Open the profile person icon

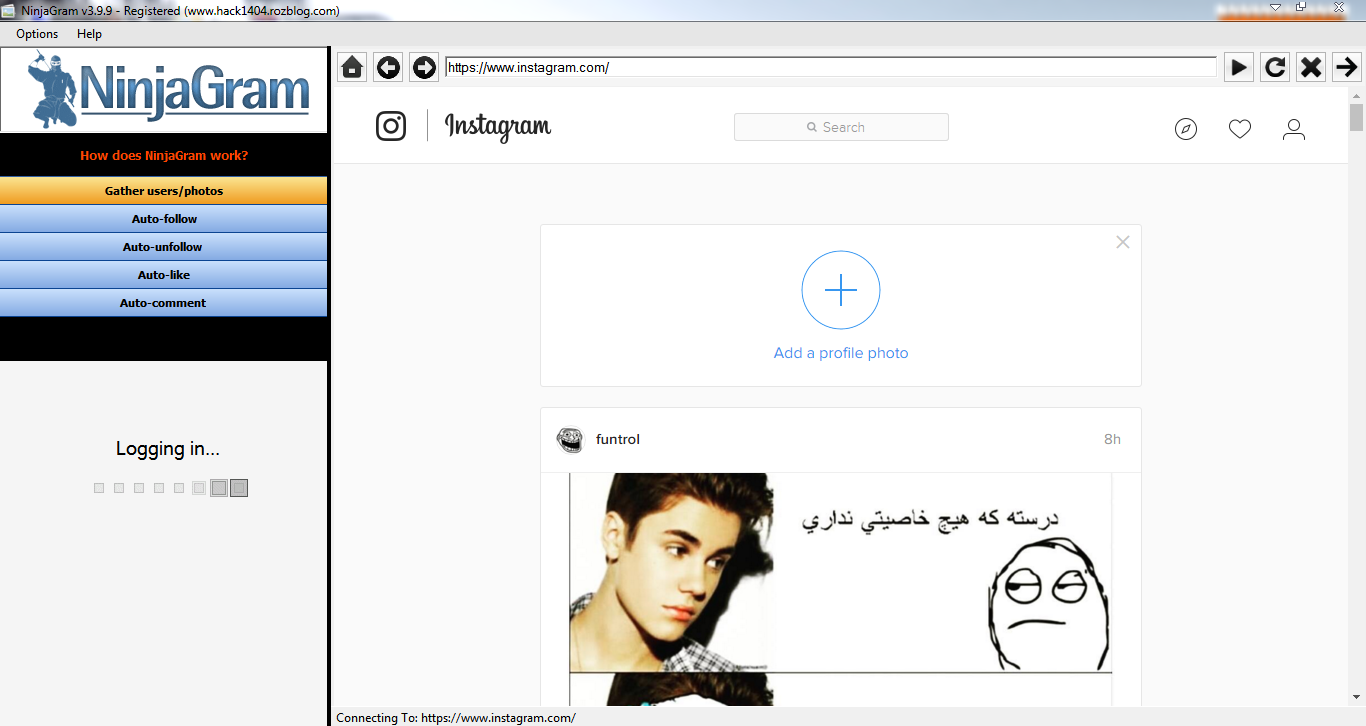pyautogui.click(x=1294, y=129)
